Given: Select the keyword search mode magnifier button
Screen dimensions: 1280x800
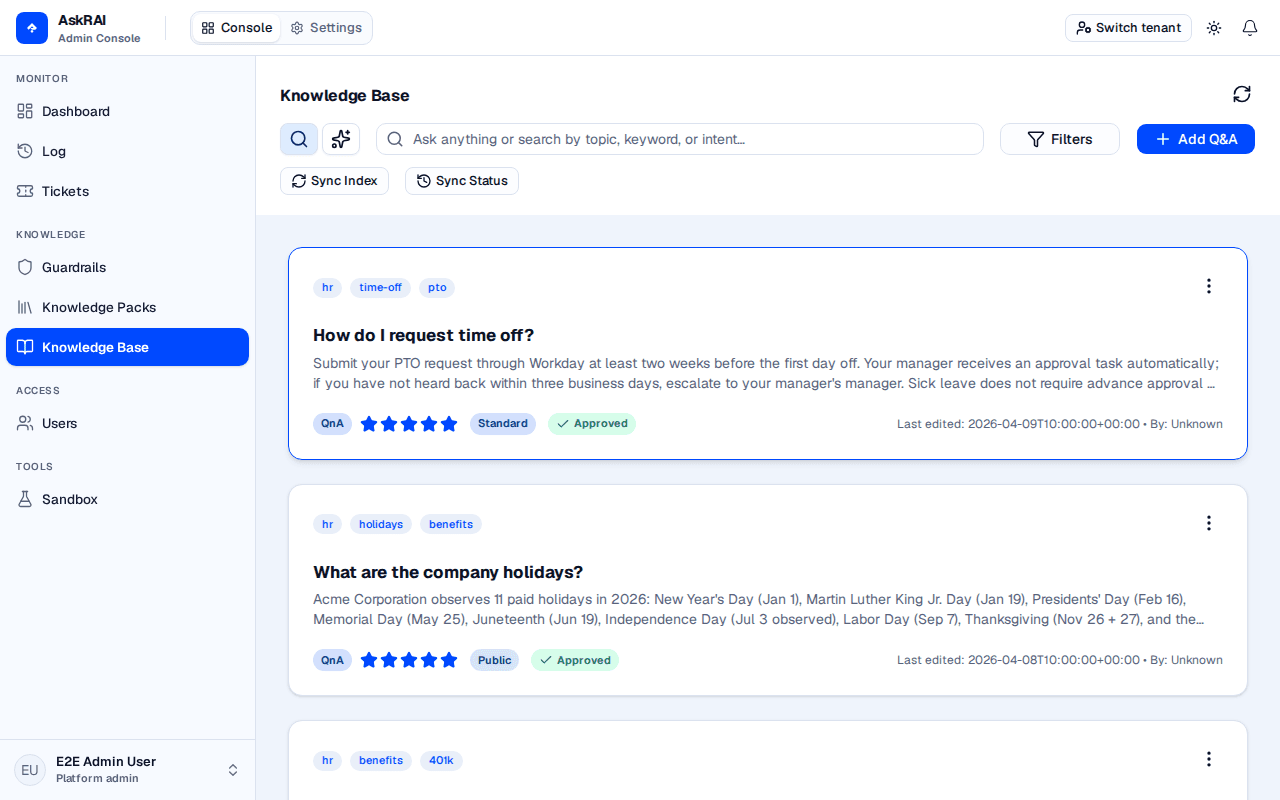Looking at the screenshot, I should (x=299, y=139).
